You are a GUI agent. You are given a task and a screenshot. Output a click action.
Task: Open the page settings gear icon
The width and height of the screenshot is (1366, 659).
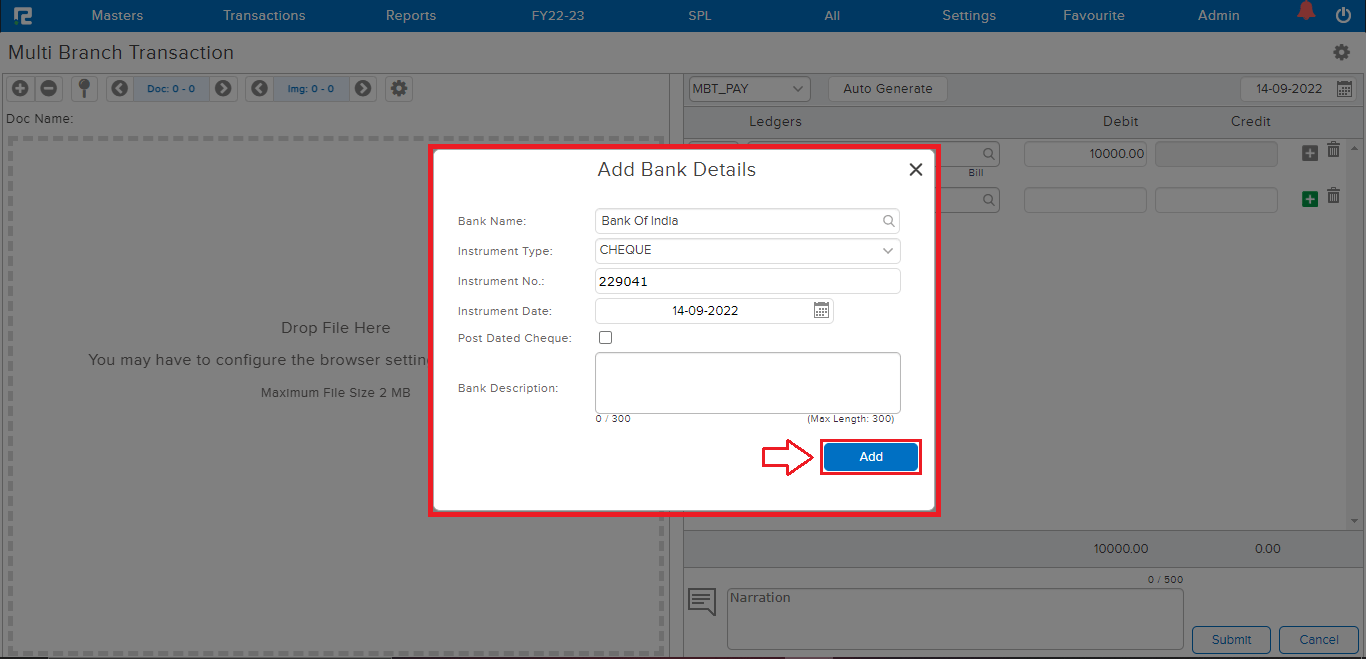1341,52
